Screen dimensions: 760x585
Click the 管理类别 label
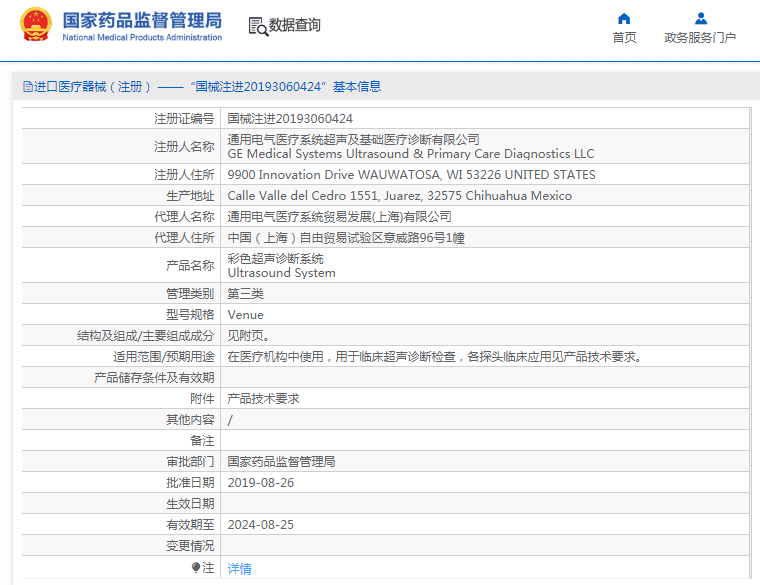190,294
